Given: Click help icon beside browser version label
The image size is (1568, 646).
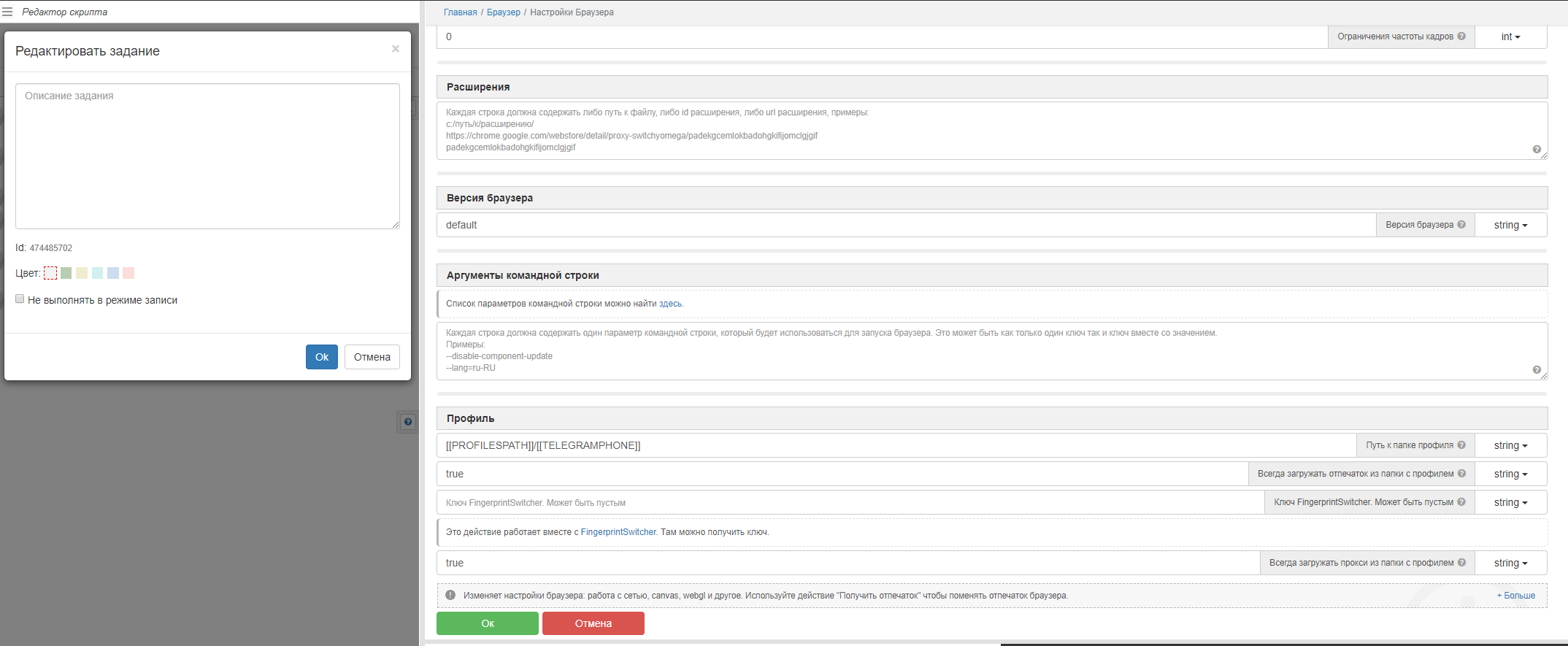Looking at the screenshot, I should pos(1461,225).
